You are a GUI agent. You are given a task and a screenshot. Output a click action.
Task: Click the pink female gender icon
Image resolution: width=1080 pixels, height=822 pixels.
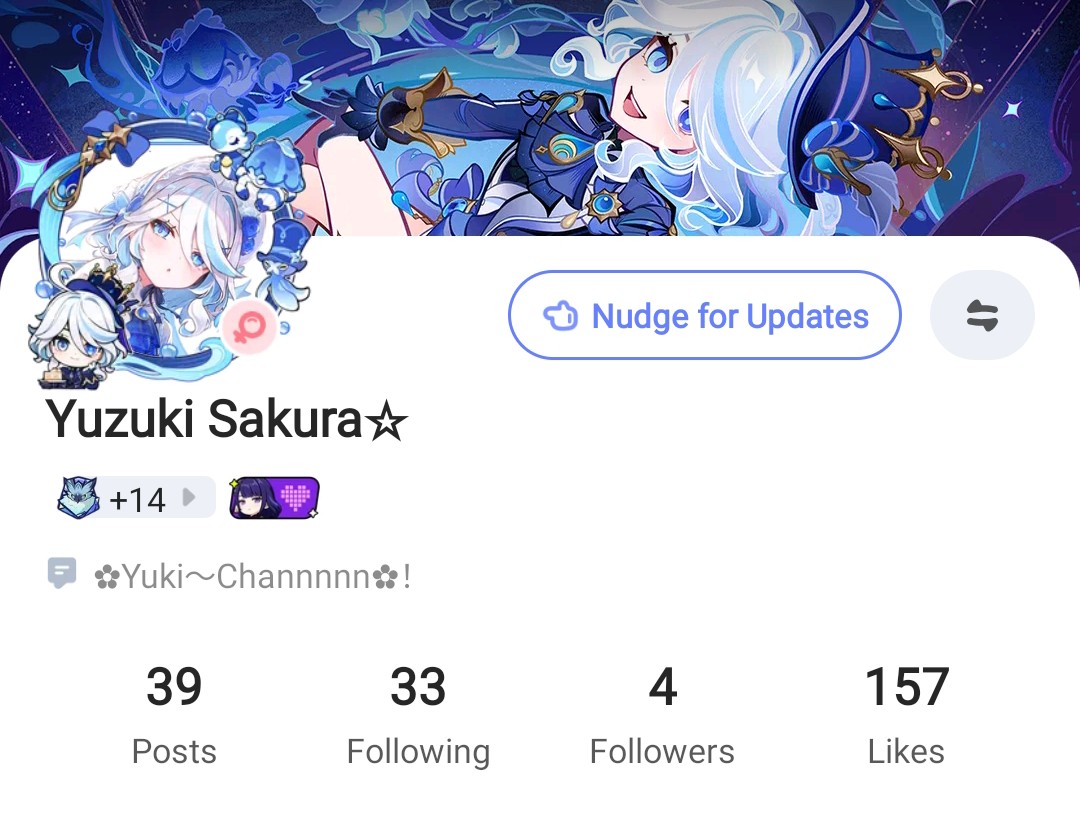coord(249,327)
